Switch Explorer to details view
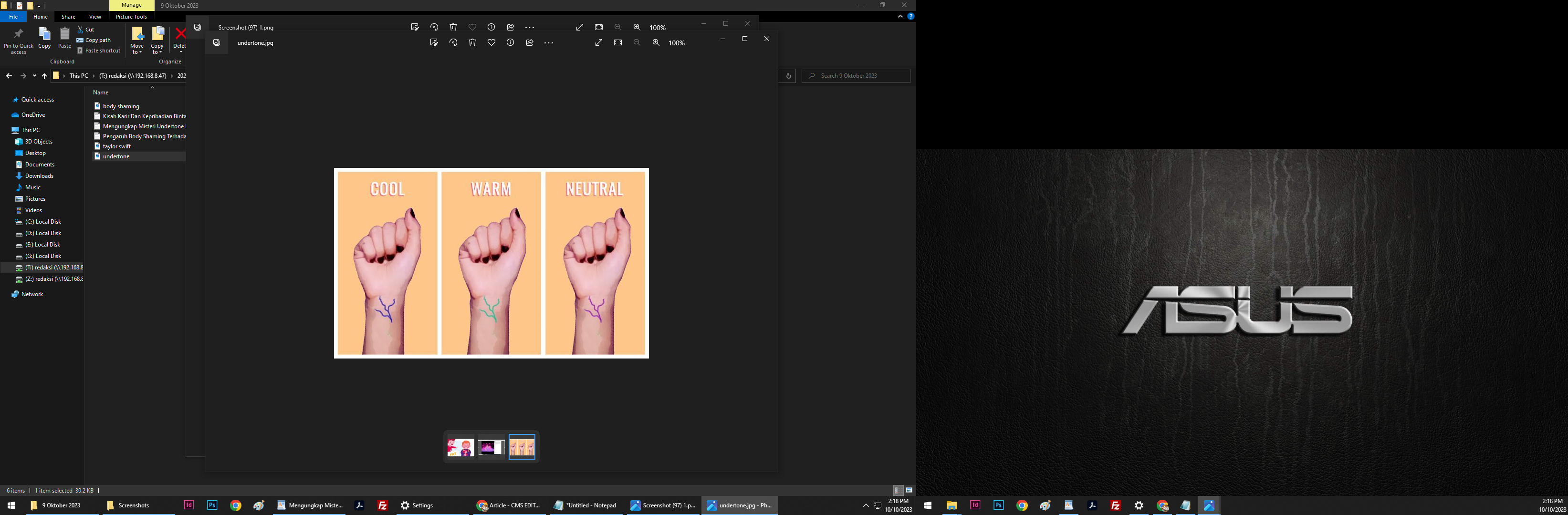The width and height of the screenshot is (1568, 515). [x=897, y=490]
